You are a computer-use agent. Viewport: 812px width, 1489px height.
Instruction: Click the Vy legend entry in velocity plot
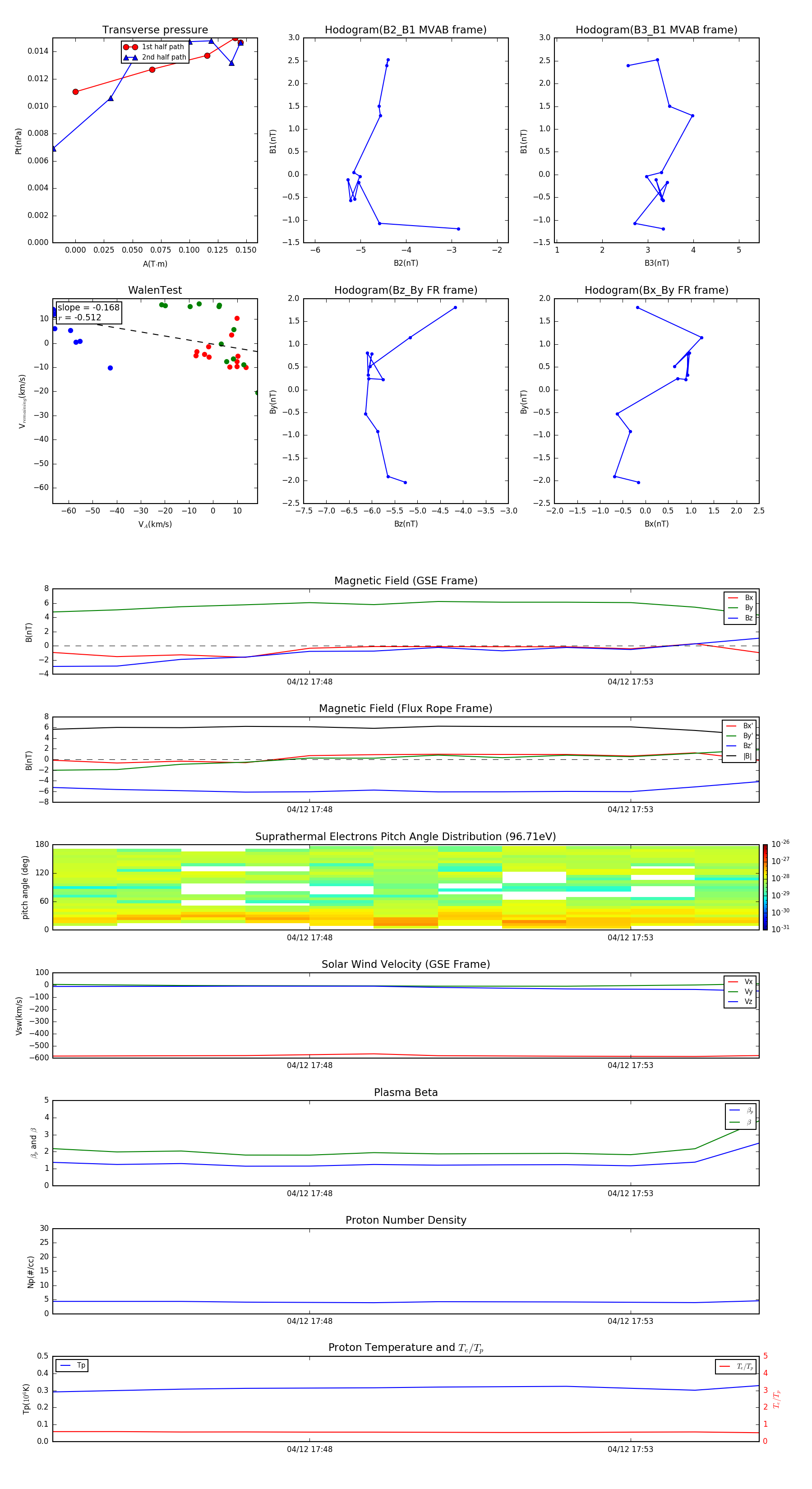click(740, 992)
